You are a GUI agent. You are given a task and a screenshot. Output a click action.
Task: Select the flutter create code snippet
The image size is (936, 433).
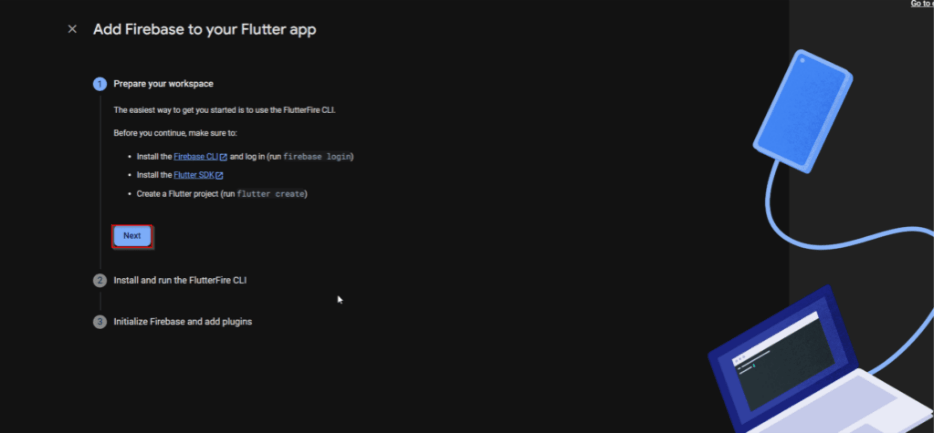click(271, 194)
